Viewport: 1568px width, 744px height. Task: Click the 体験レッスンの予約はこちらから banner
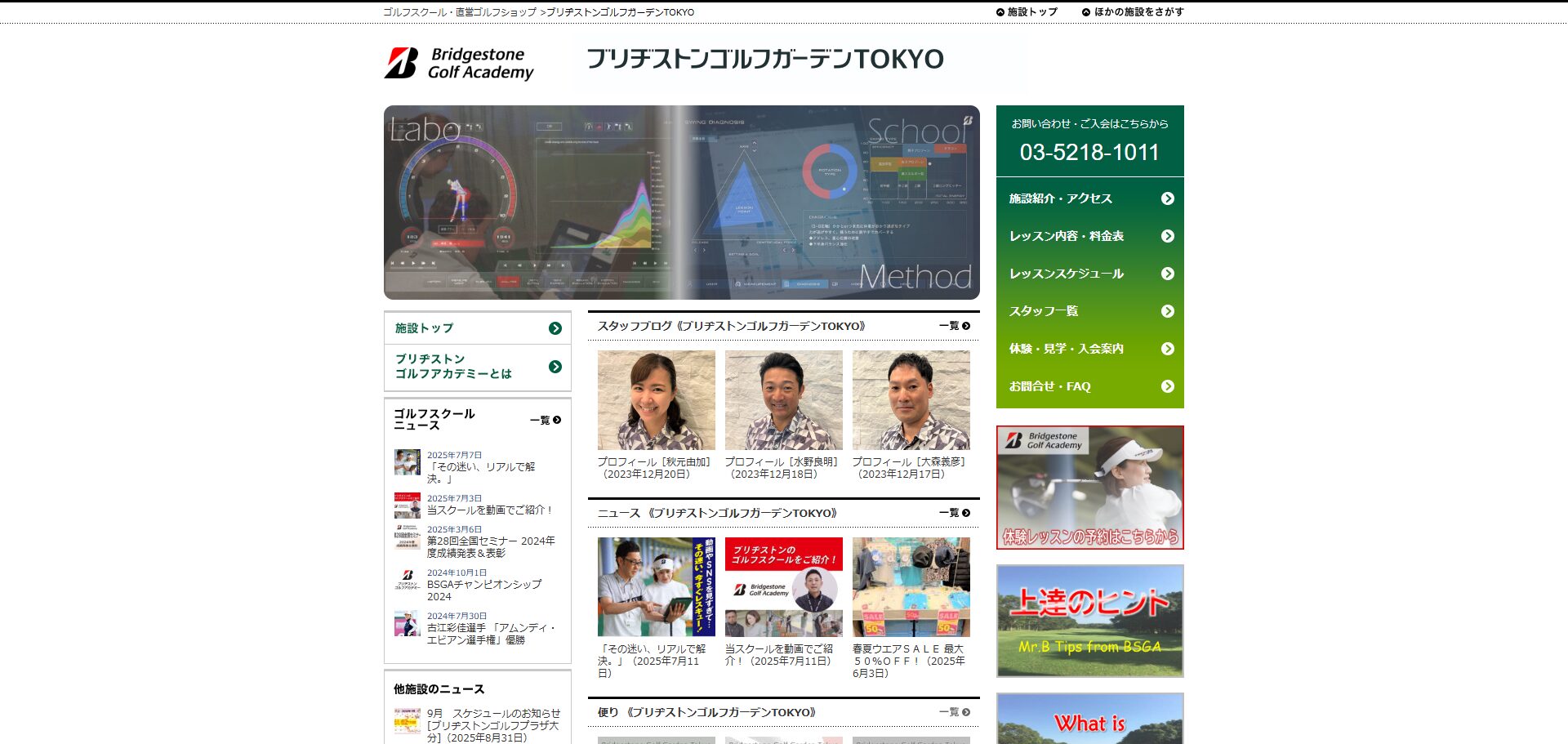1089,488
